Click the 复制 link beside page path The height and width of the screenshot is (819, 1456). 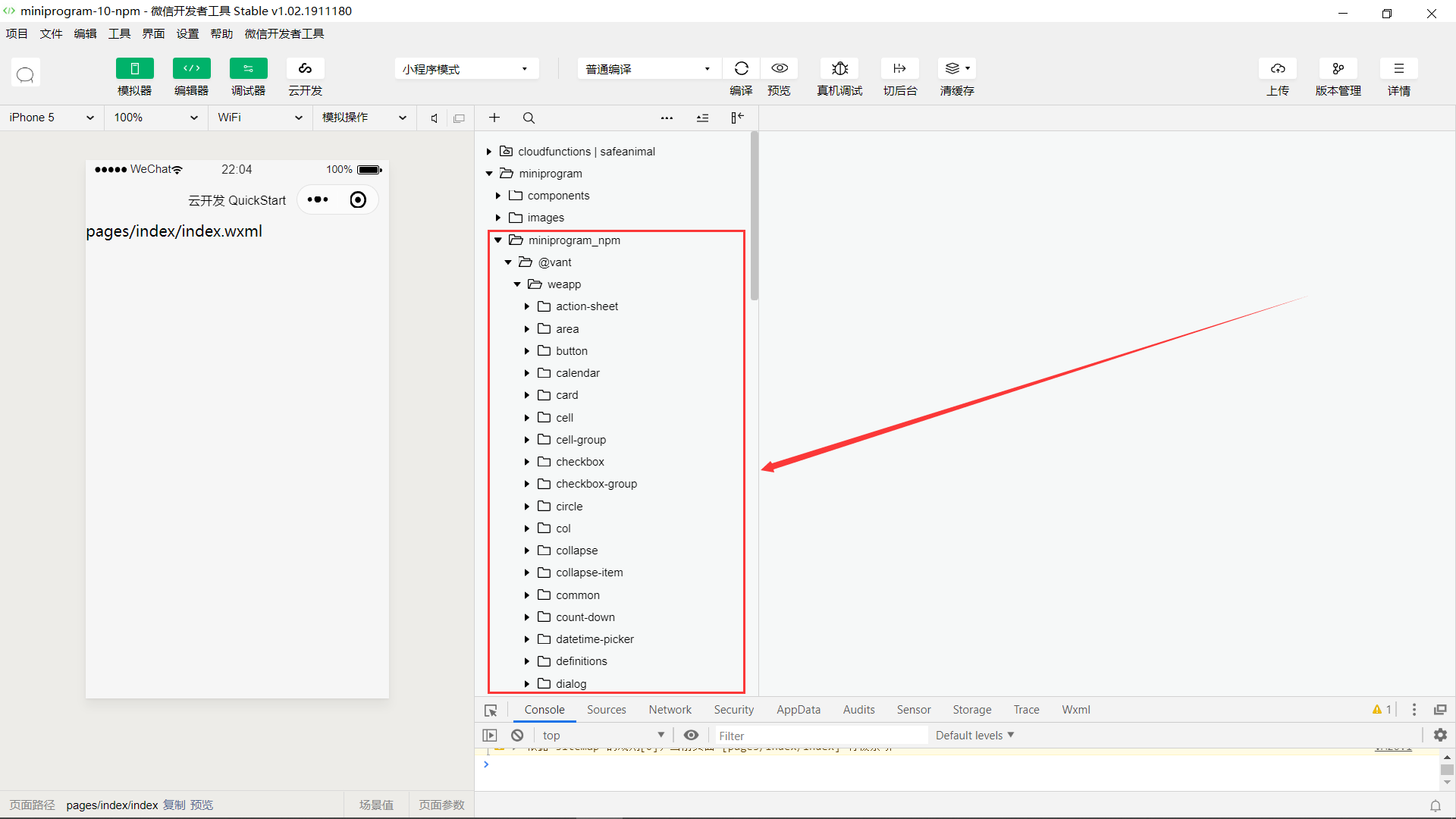pos(174,805)
